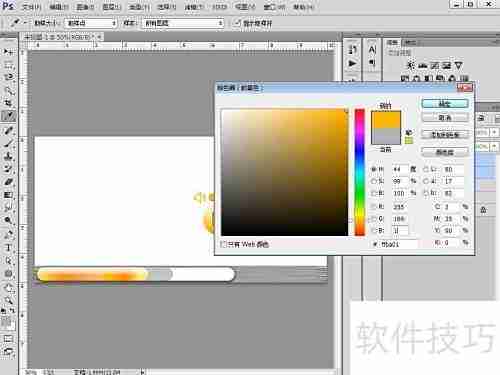Viewport: 500px width, 375px height.
Task: Select the Quick Selection tool
Action: point(8,90)
